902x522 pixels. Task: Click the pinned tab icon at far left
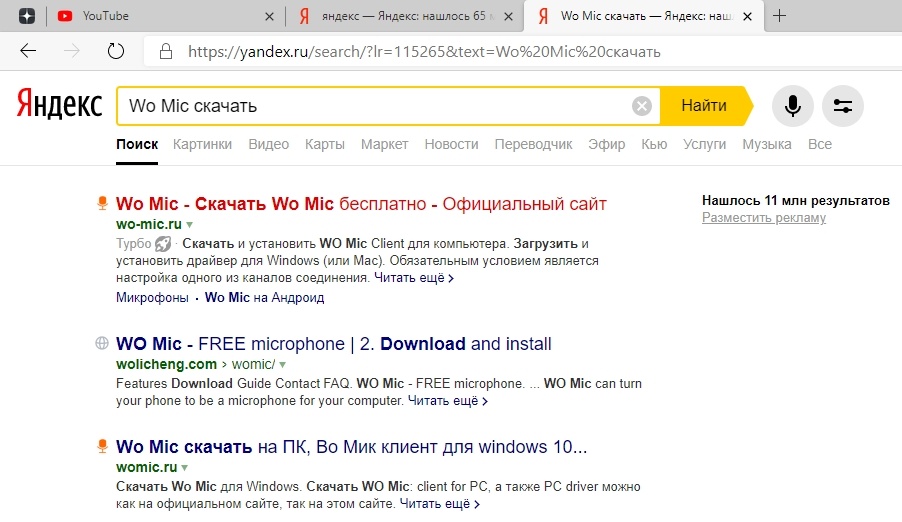[x=26, y=16]
